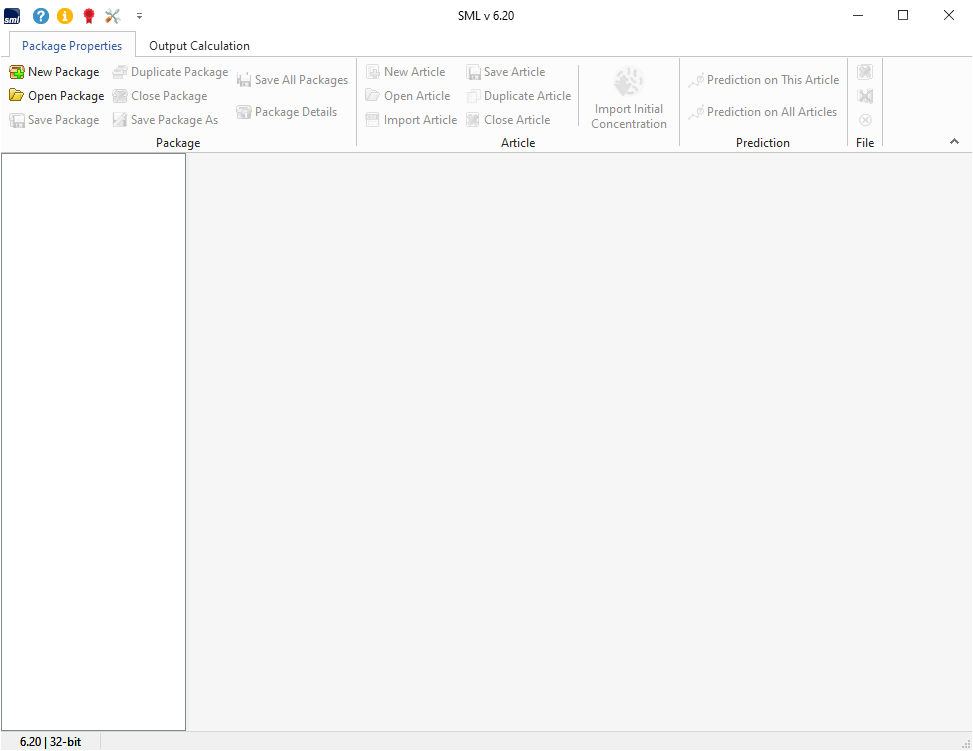Create a New Package
This screenshot has width=973, height=751.
pyautogui.click(x=55, y=72)
